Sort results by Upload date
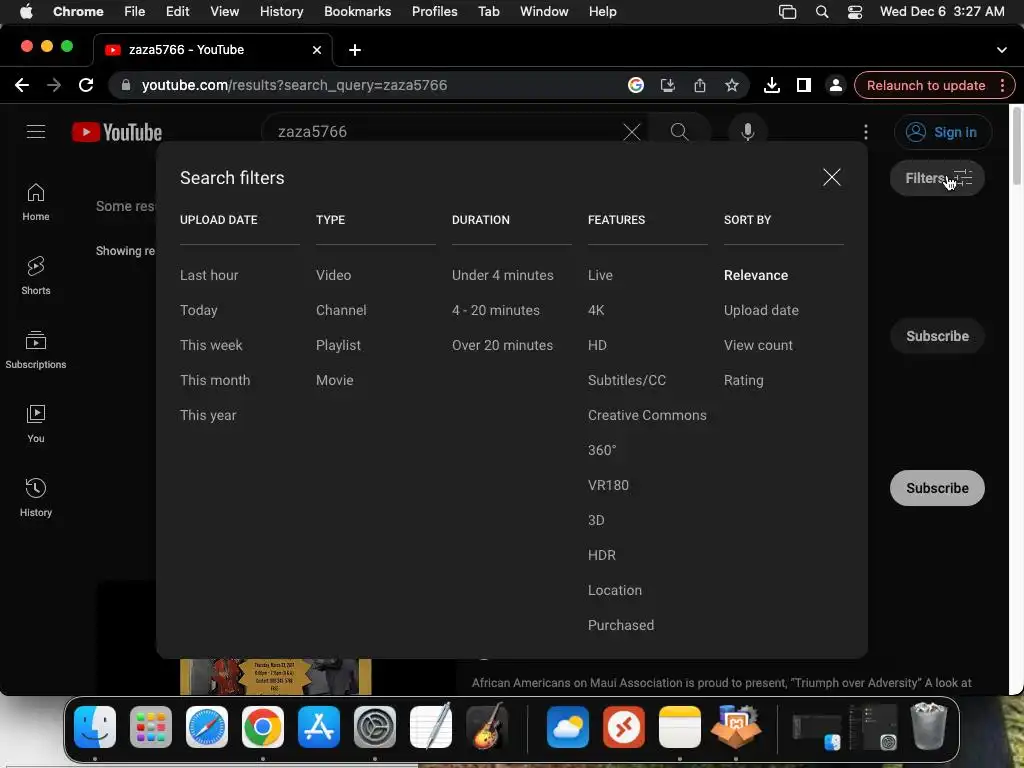Screen dimensions: 1024x768 (761, 310)
